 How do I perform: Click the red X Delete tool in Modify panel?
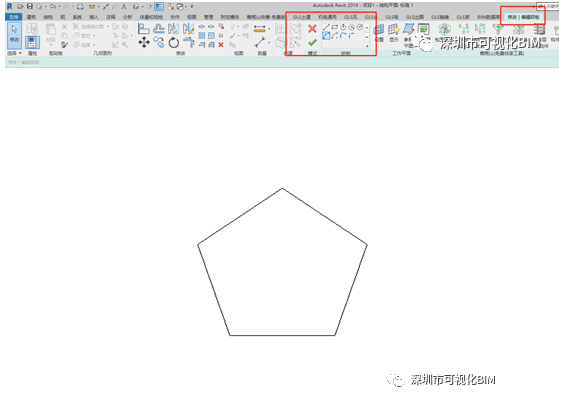click(x=221, y=45)
